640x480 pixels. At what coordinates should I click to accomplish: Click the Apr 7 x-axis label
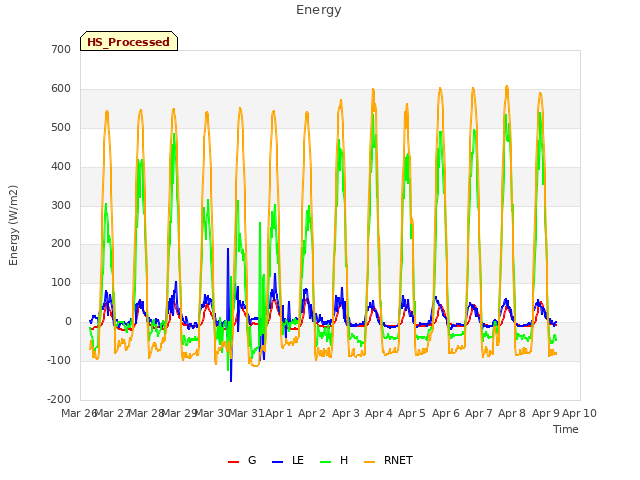[x=479, y=413]
